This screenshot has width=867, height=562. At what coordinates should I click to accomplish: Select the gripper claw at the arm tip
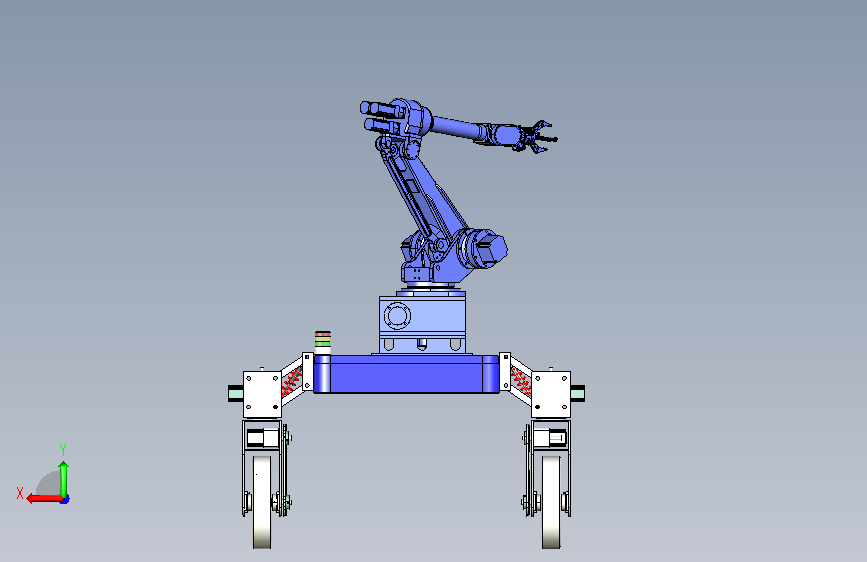539,137
